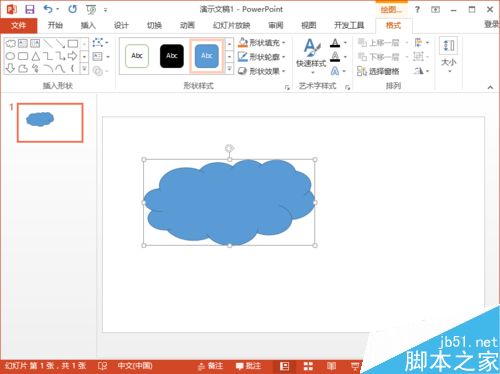Collapse the ribbon with the chevron
Image resolution: width=500 pixels, height=374 pixels.
490,87
